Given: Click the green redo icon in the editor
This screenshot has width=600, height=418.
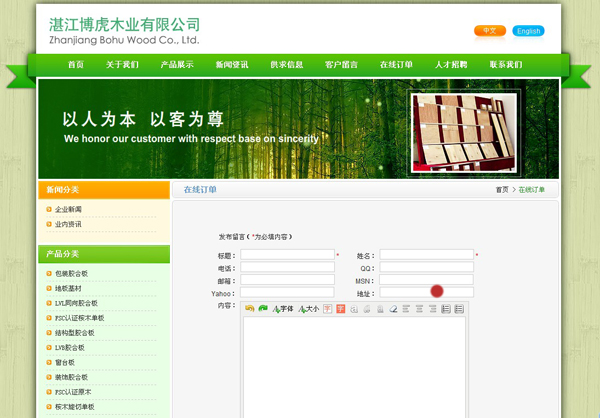Looking at the screenshot, I should pos(263,309).
